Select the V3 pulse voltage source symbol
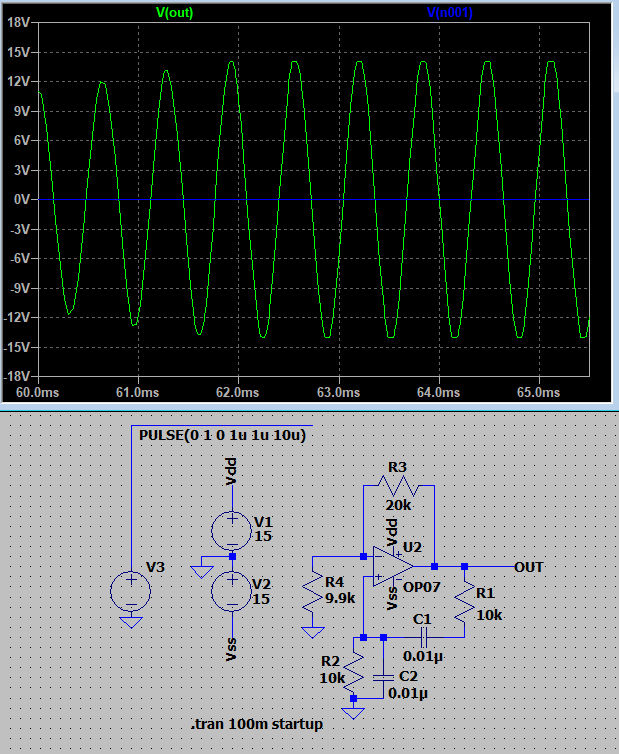 (131, 590)
